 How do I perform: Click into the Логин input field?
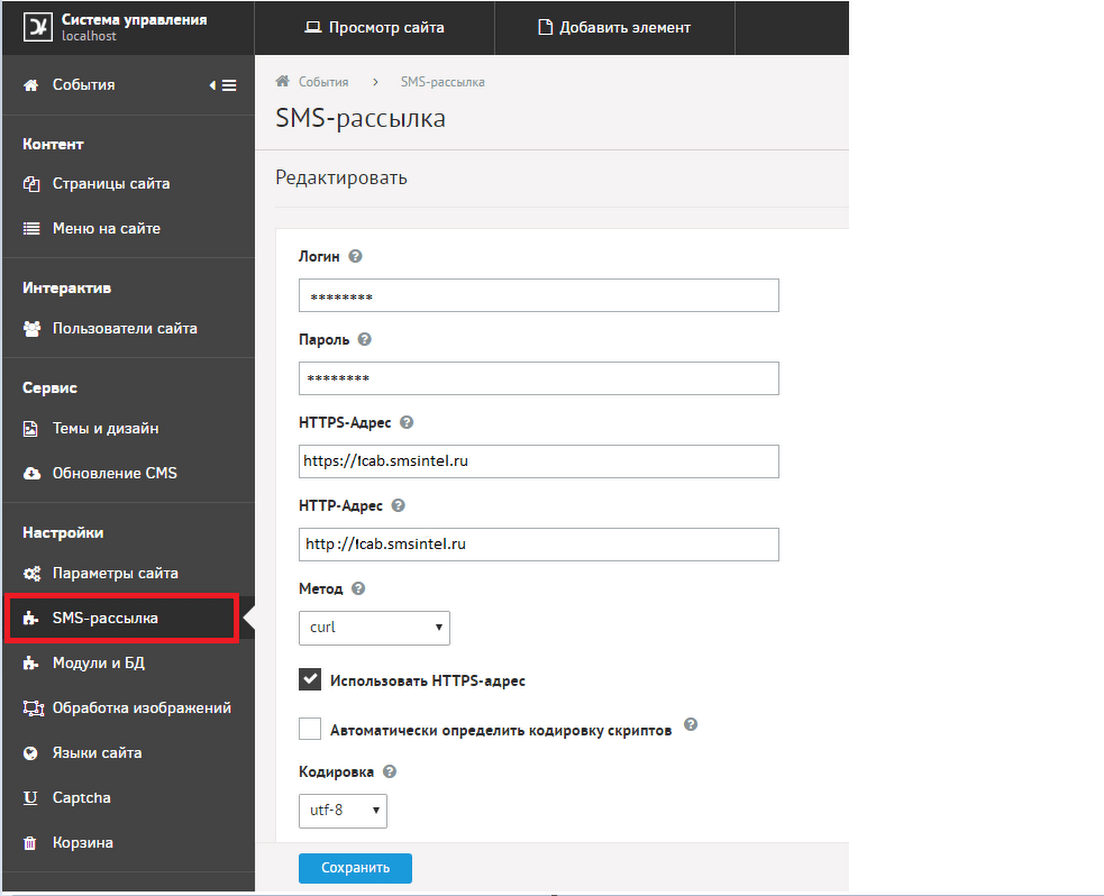(x=539, y=296)
